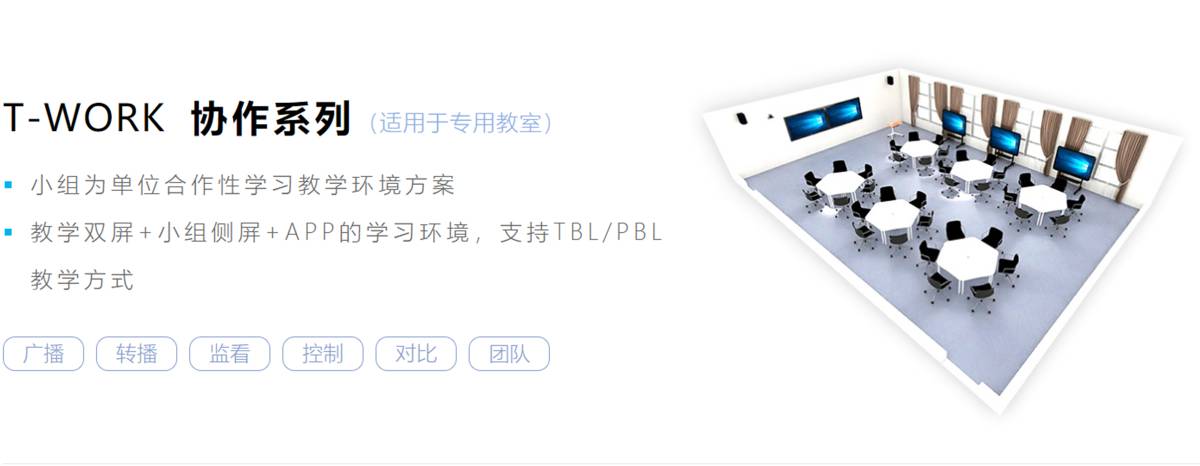Click the 小组为单位合作性学习 description line
This screenshot has height=466, width=1200.
coord(243,185)
